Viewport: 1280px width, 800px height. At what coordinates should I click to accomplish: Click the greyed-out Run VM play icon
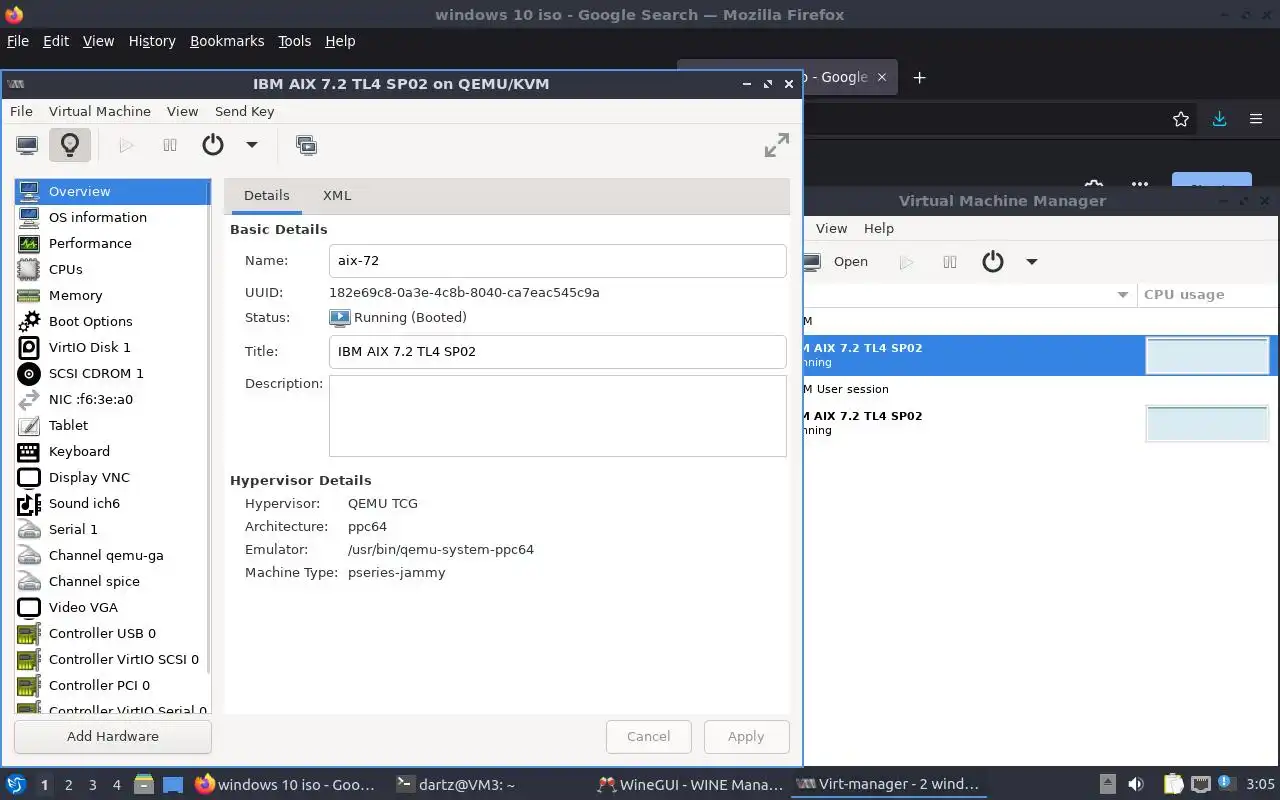[126, 145]
